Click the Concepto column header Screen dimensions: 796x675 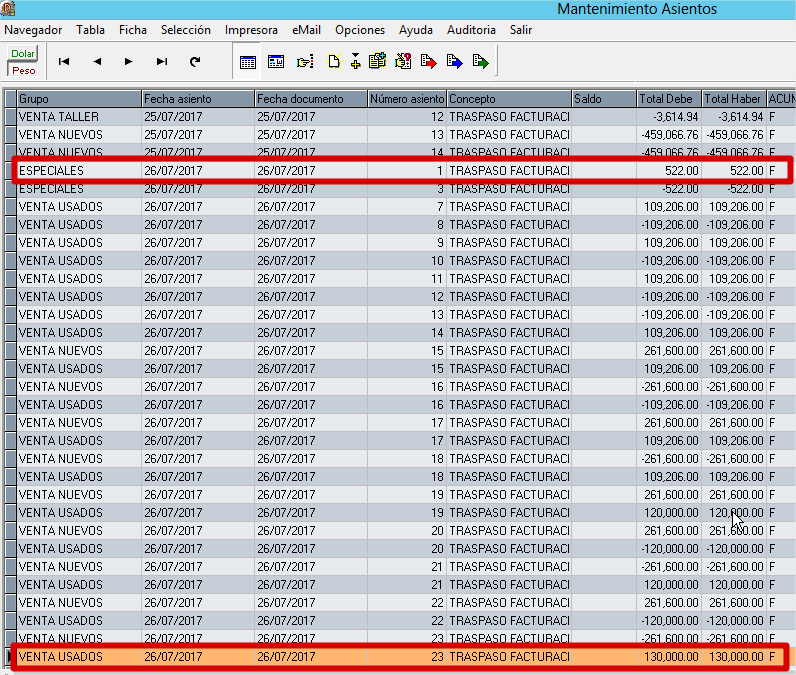pyautogui.click(x=509, y=99)
